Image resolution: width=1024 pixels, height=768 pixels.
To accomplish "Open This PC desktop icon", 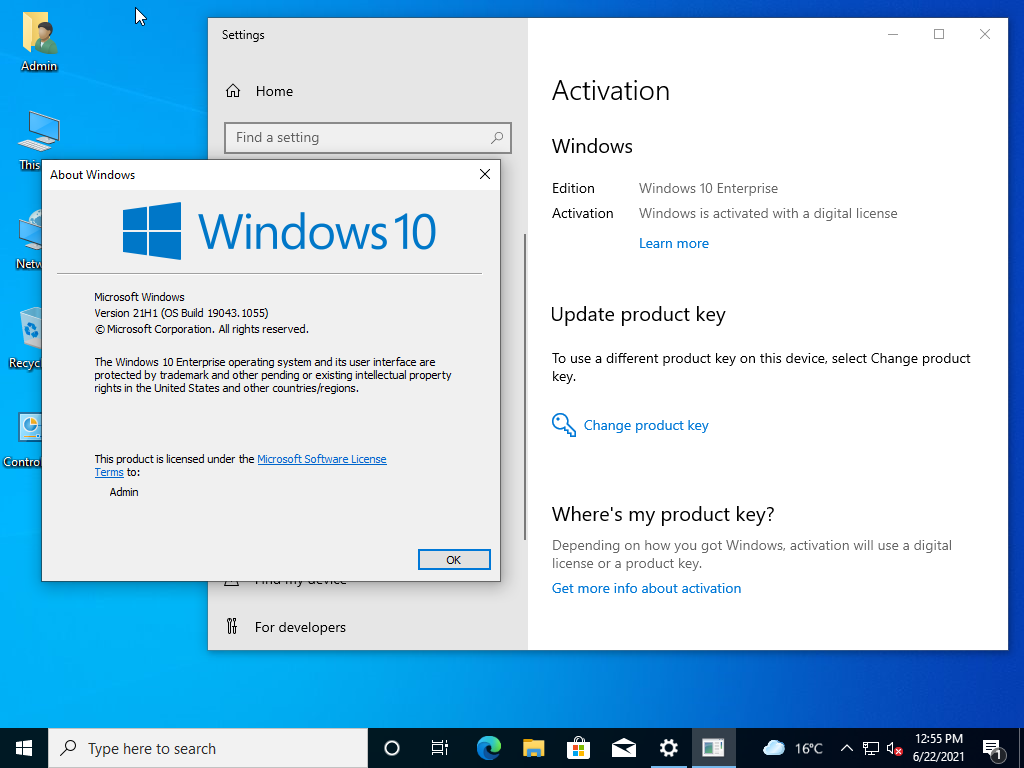I will pos(38,140).
